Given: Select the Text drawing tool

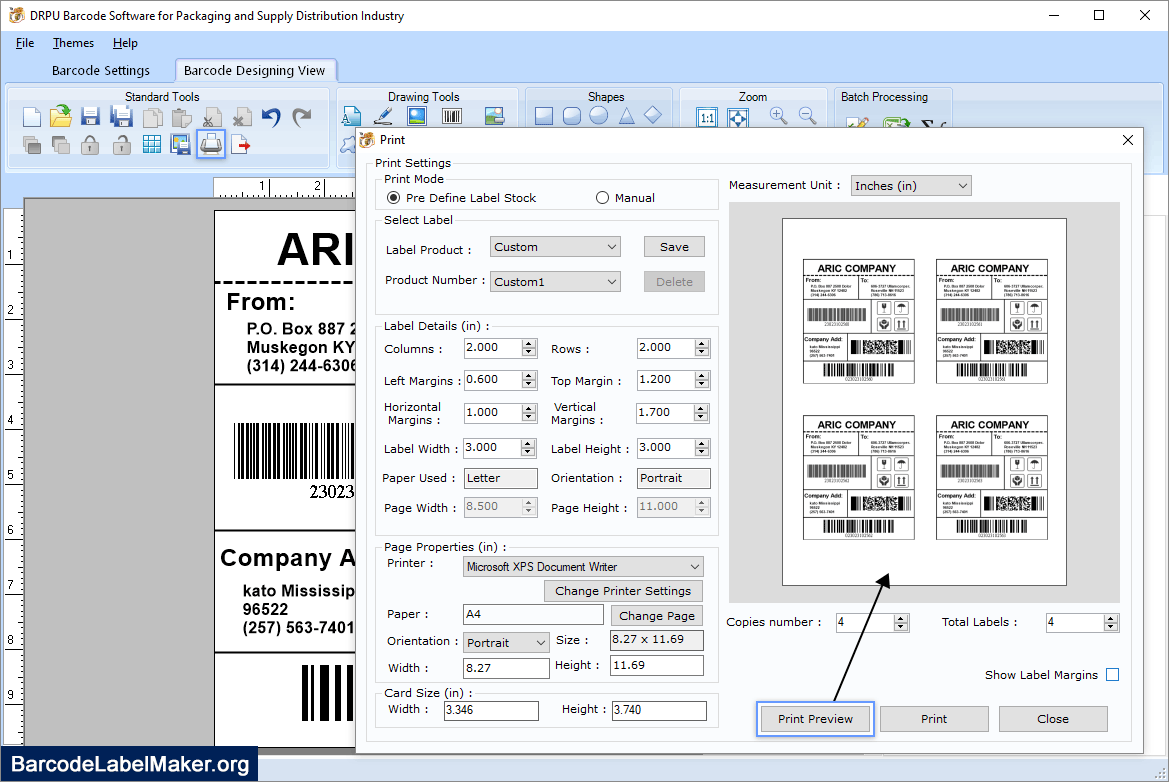Looking at the screenshot, I should 351,116.
